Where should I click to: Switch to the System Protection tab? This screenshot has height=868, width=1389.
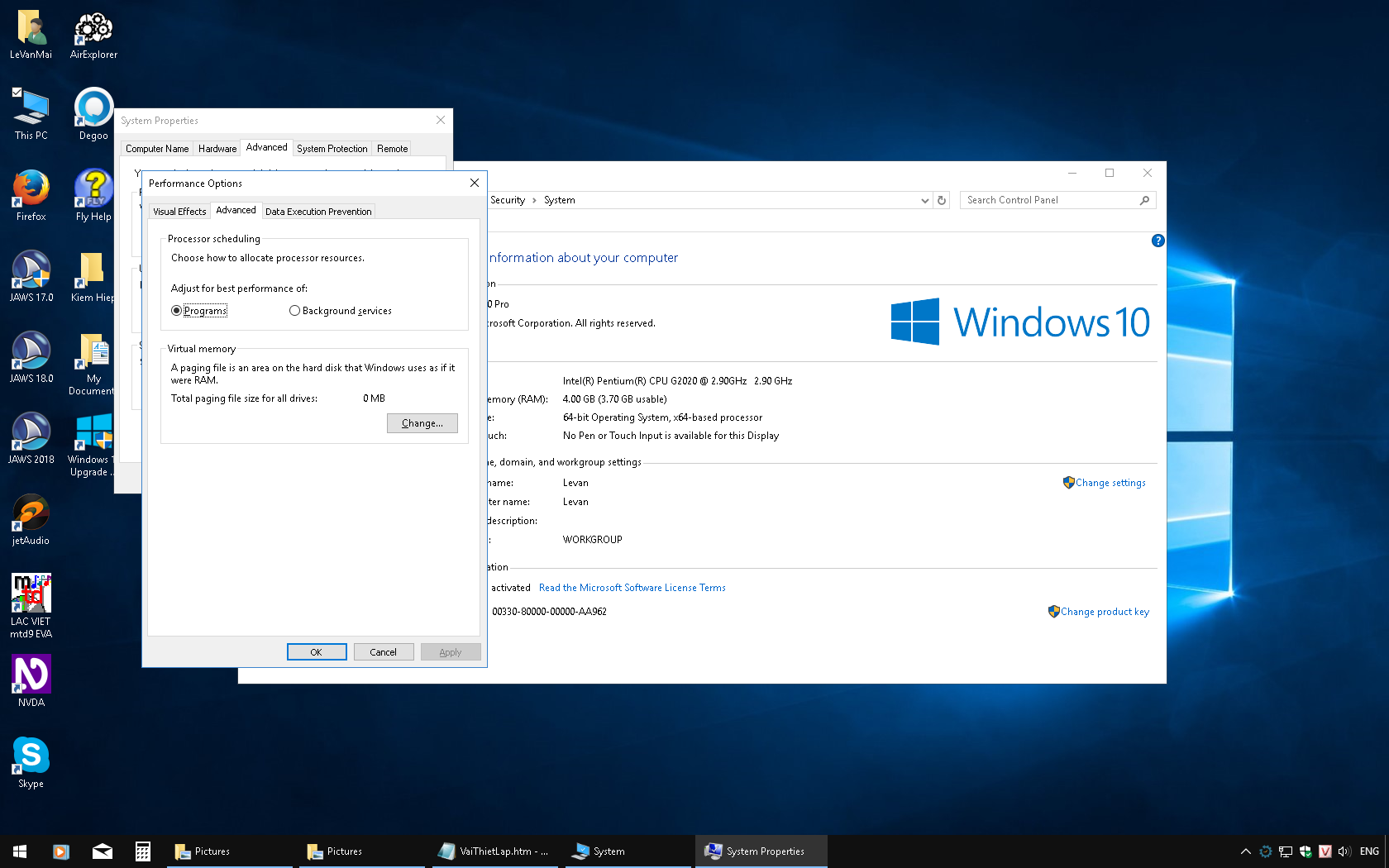point(332,148)
